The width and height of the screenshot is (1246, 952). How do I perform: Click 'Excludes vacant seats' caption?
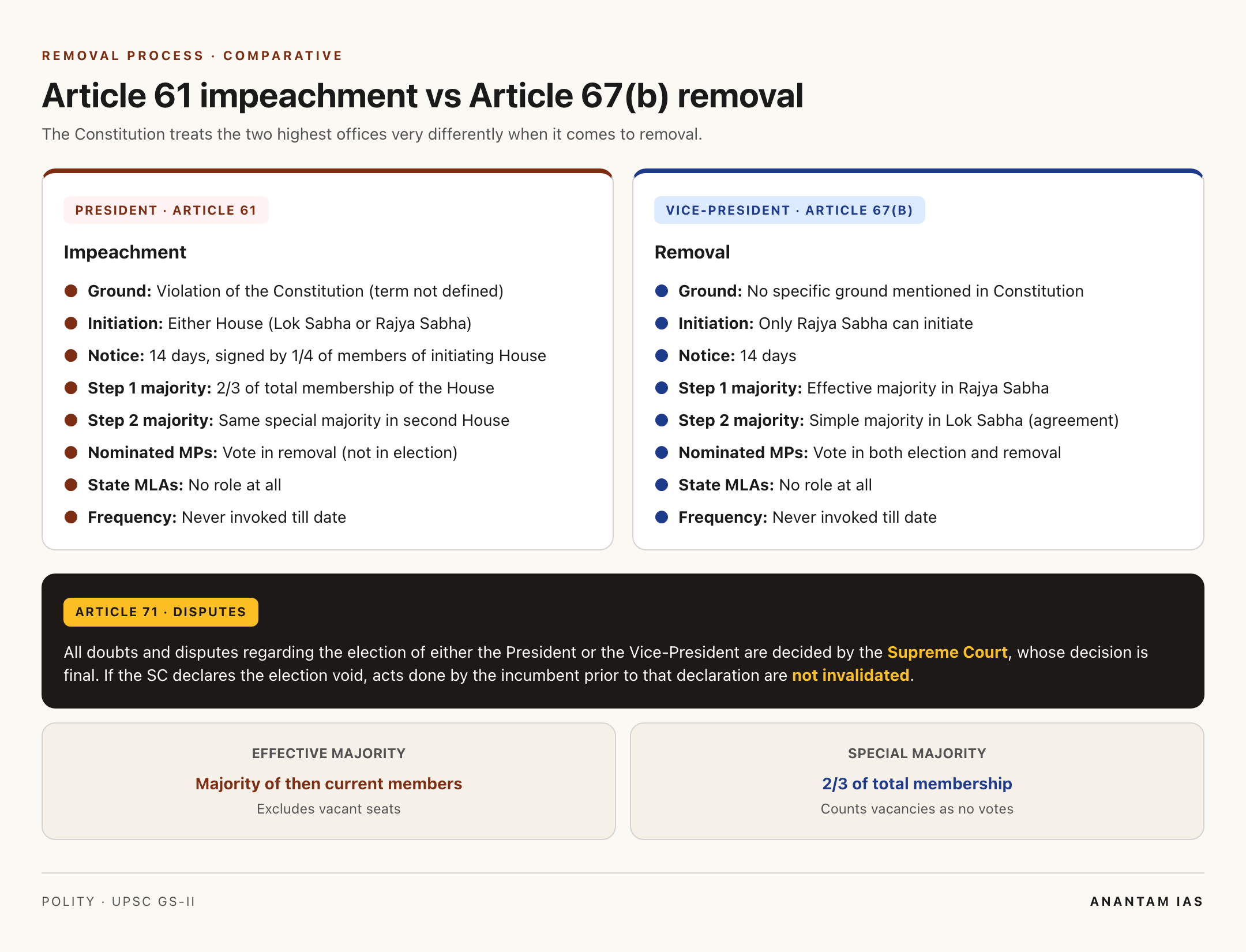pyautogui.click(x=329, y=809)
